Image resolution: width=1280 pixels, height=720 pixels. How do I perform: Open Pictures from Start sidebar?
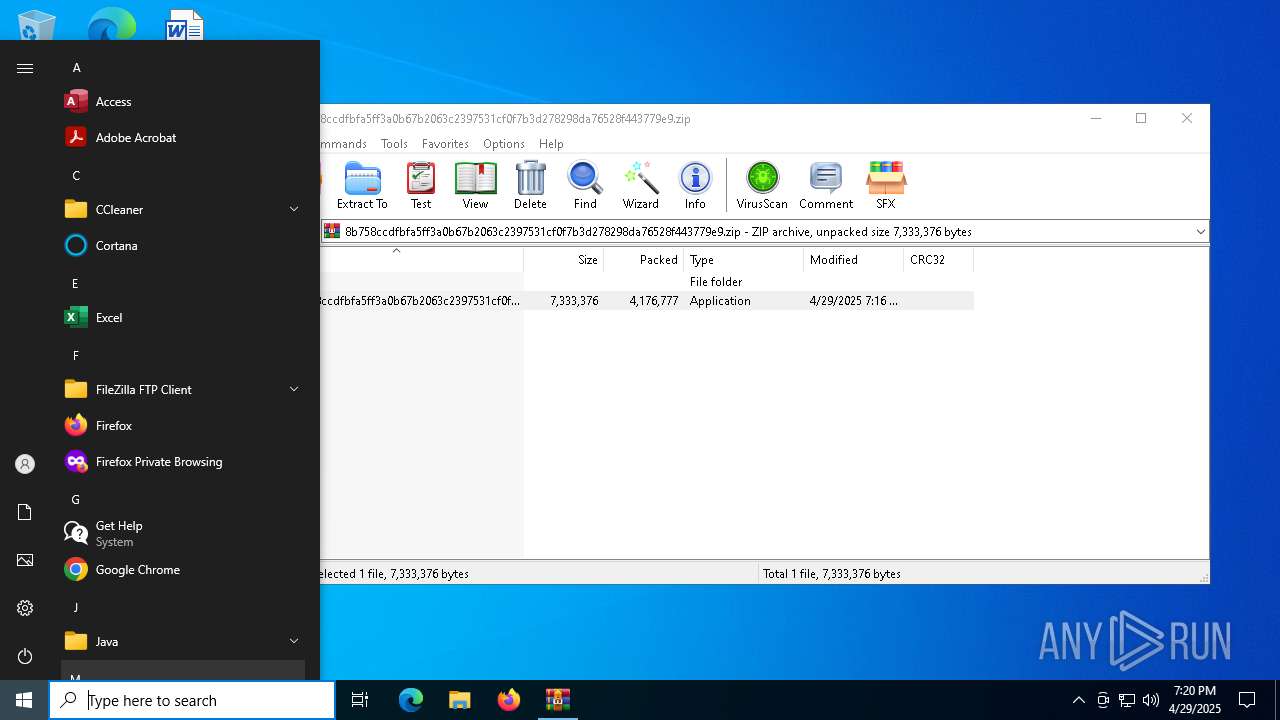25,560
